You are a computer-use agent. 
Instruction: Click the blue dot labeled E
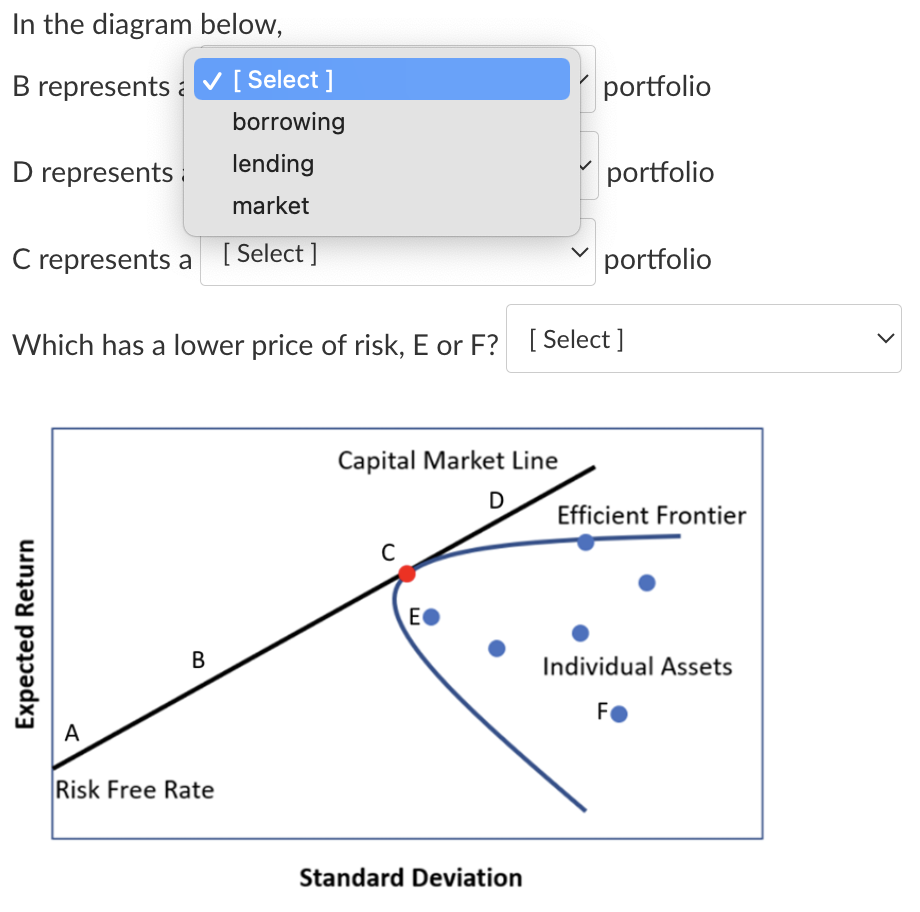point(430,617)
